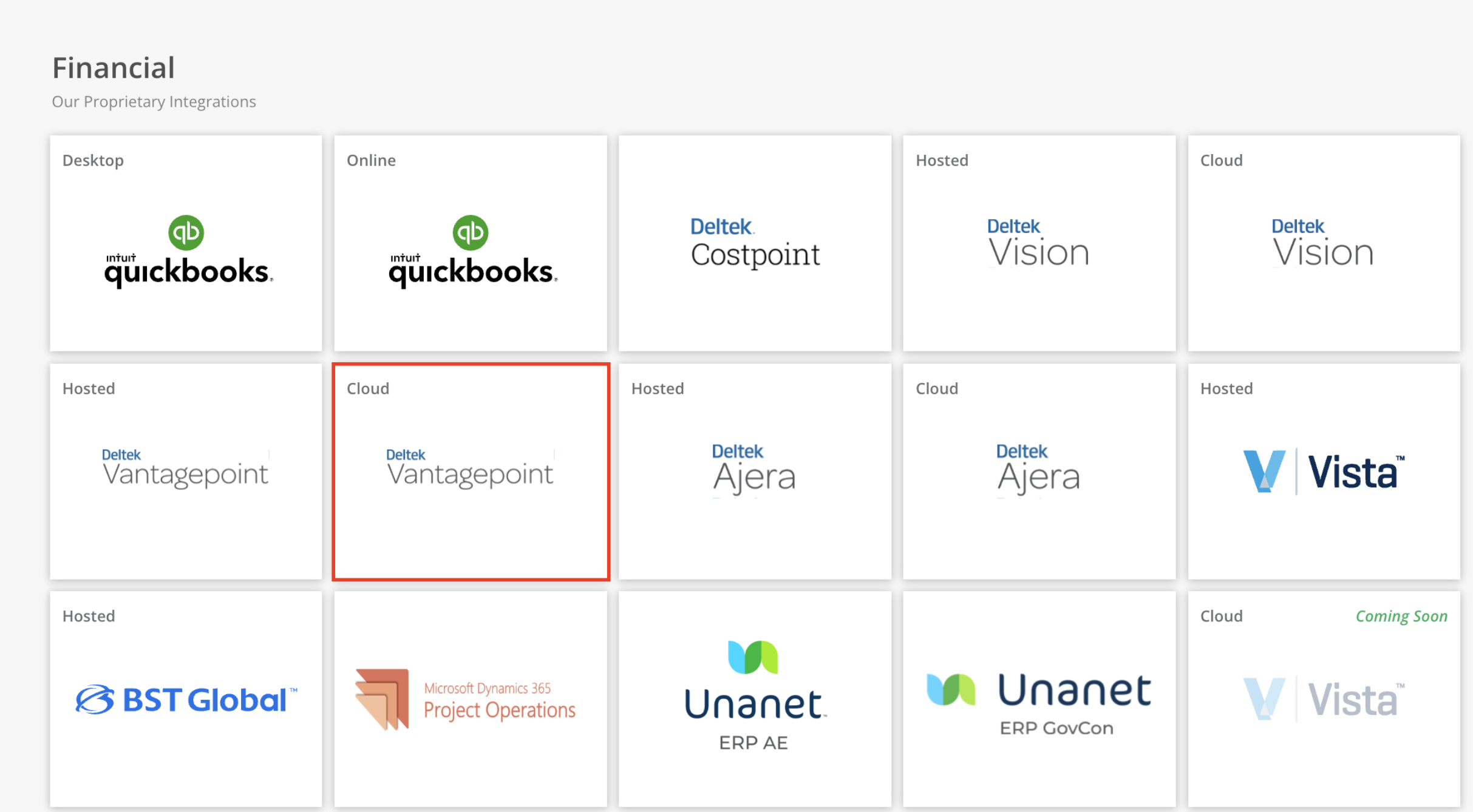The width and height of the screenshot is (1473, 812).
Task: Open the Deltek Costpoint integration tile
Action: pyautogui.click(x=755, y=243)
